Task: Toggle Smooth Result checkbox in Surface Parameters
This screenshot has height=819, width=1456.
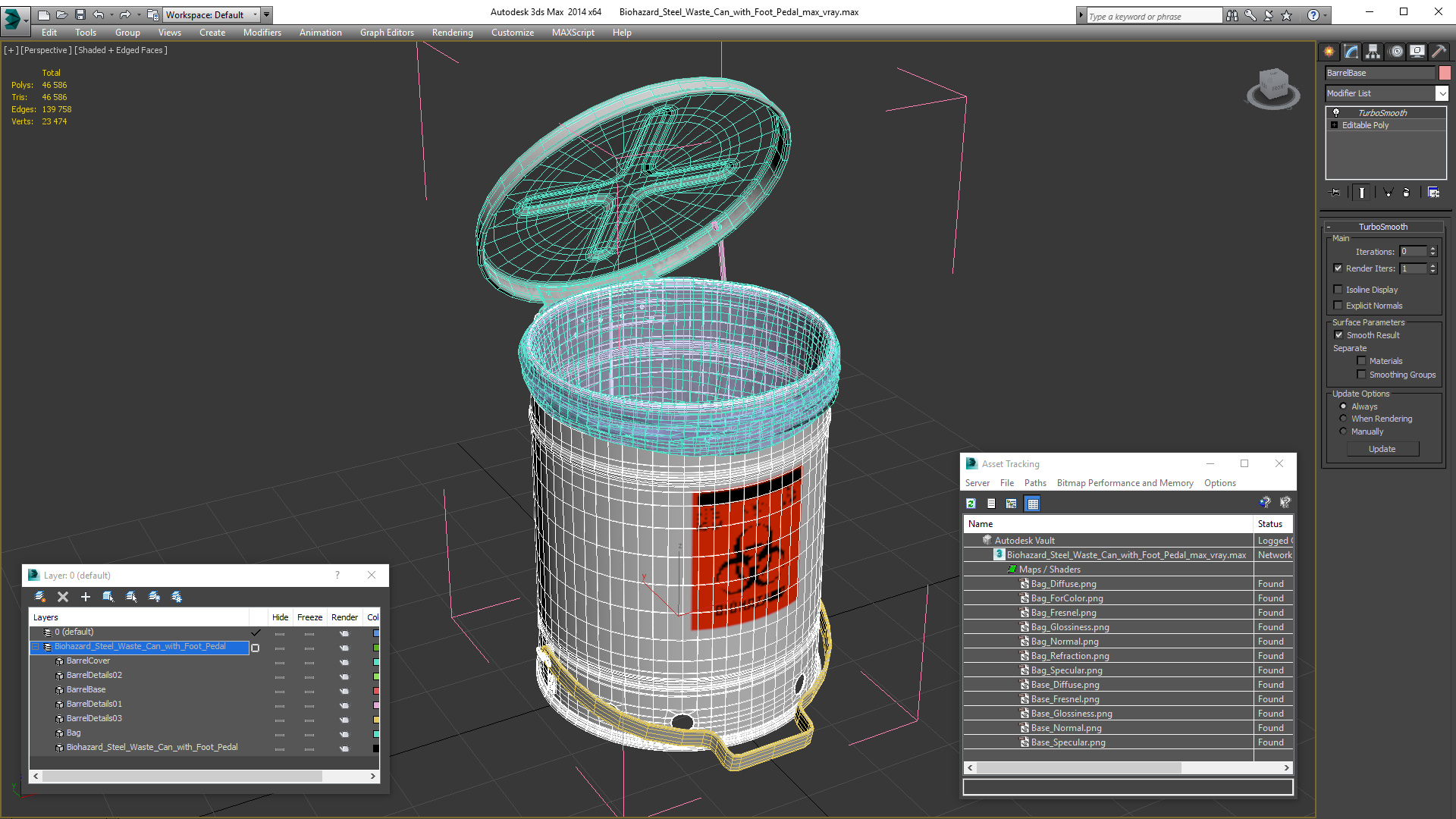Action: [x=1338, y=335]
